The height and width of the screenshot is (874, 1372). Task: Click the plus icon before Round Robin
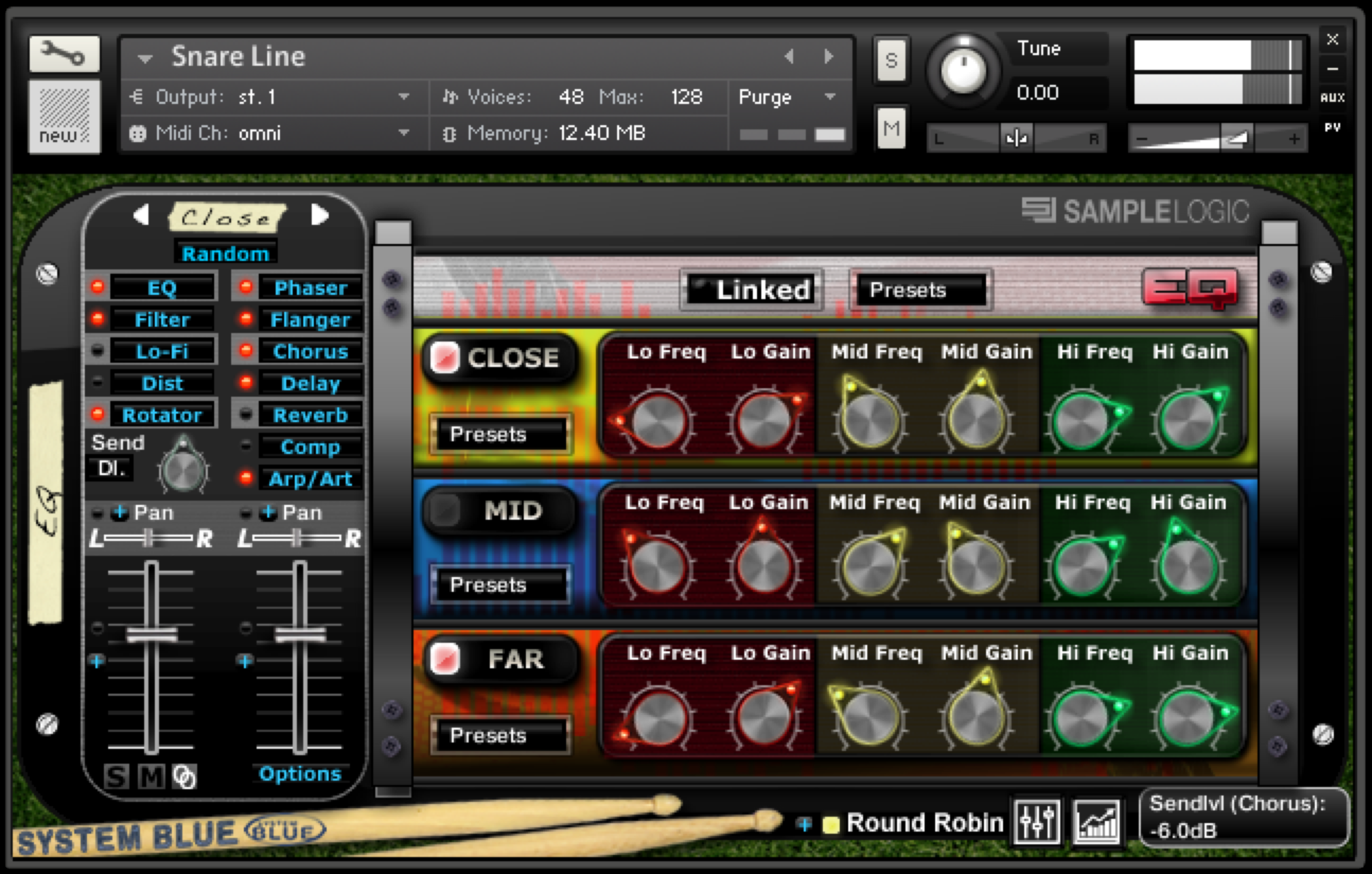pyautogui.click(x=804, y=824)
